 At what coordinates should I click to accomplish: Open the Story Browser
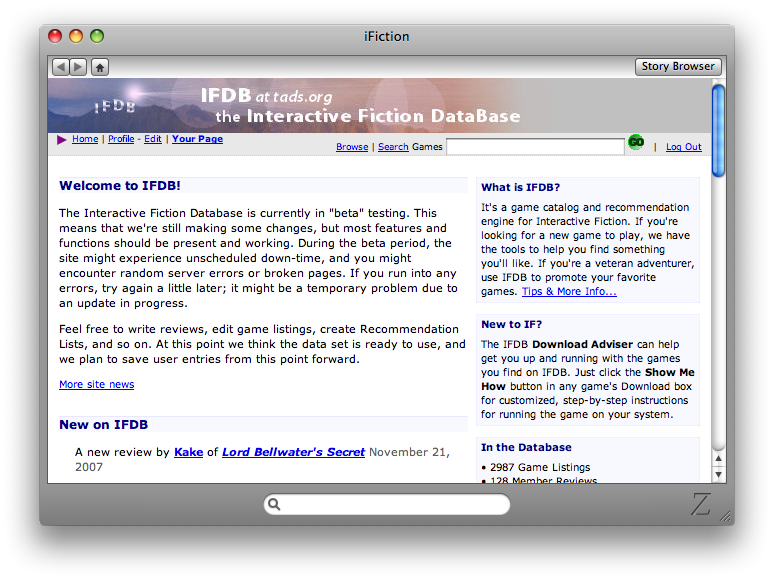[678, 67]
